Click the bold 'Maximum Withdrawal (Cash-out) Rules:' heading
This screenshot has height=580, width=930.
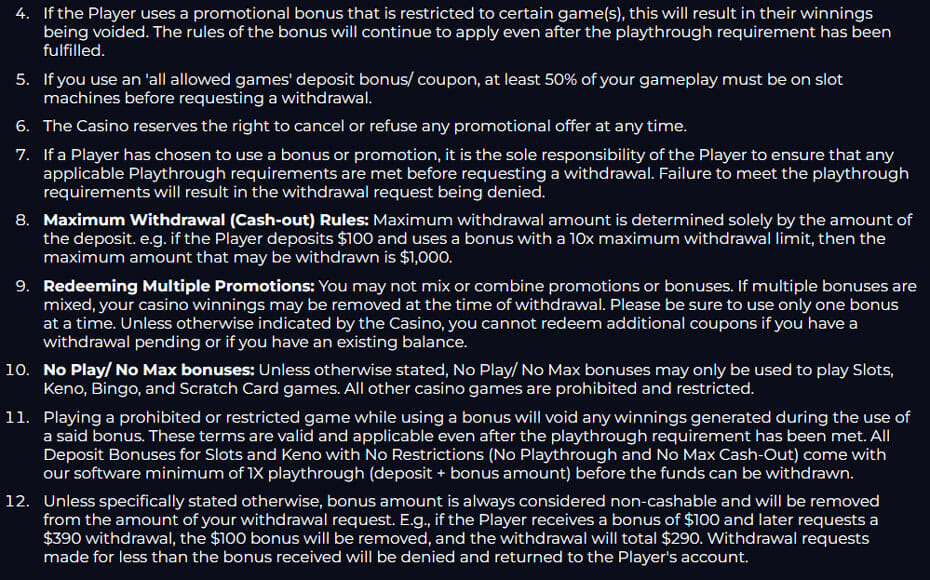(x=206, y=220)
